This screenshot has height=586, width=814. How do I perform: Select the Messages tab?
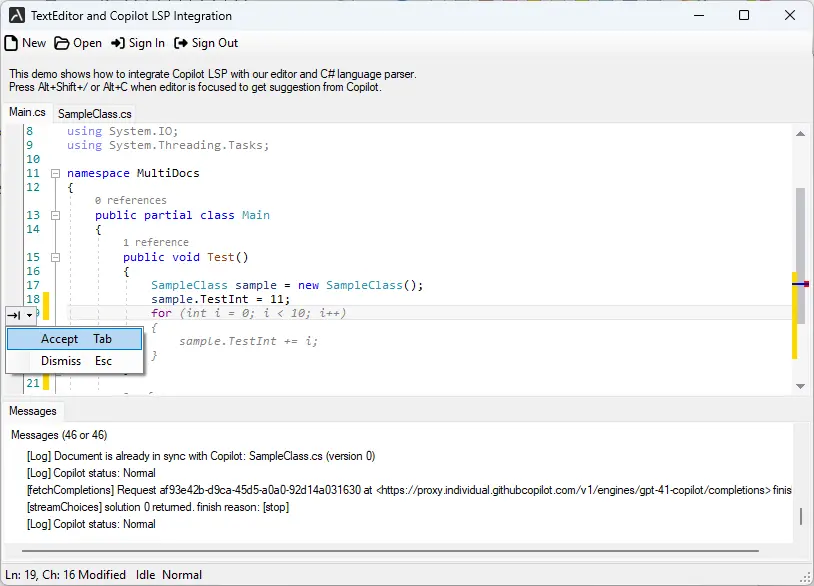33,411
